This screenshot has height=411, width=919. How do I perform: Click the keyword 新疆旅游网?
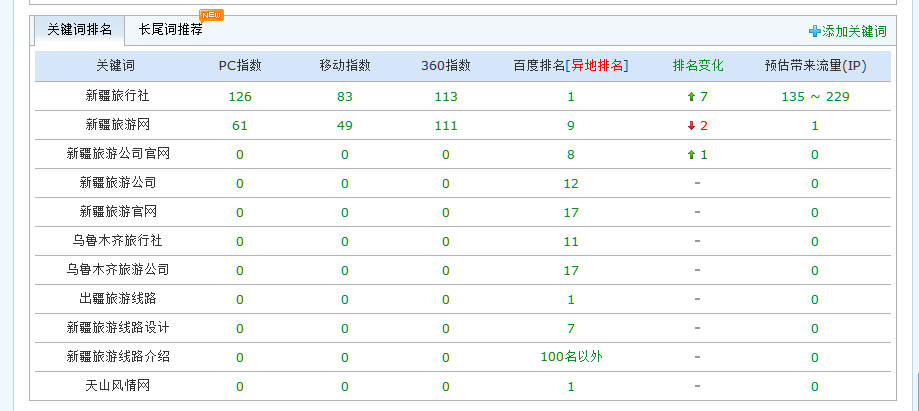click(117, 125)
